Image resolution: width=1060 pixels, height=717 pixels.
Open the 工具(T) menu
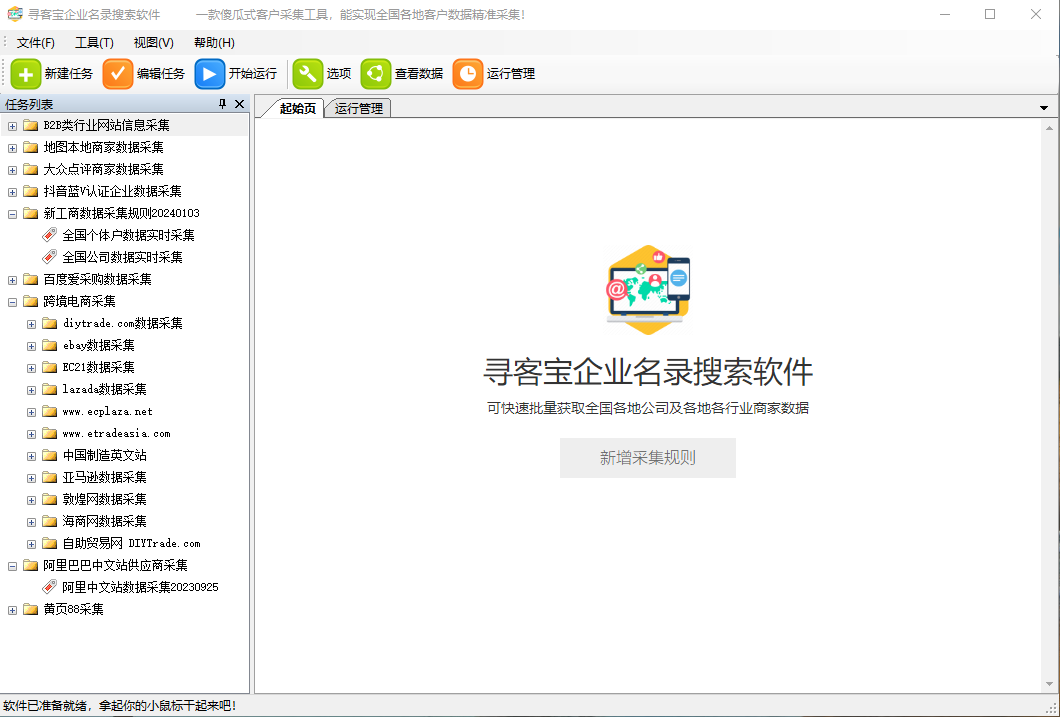(x=94, y=43)
